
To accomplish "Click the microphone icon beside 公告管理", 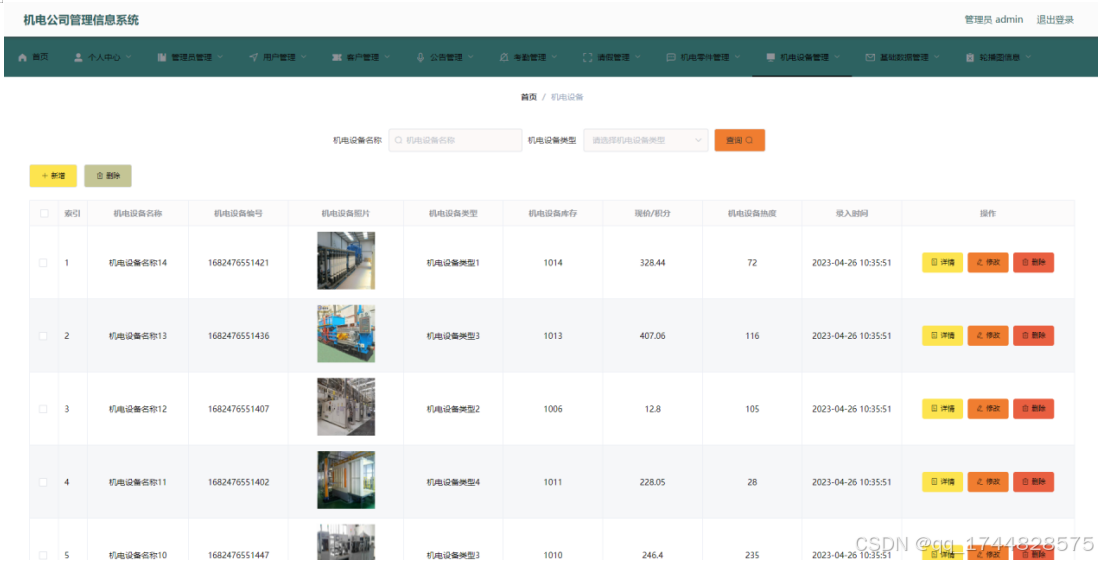I will tap(420, 57).
